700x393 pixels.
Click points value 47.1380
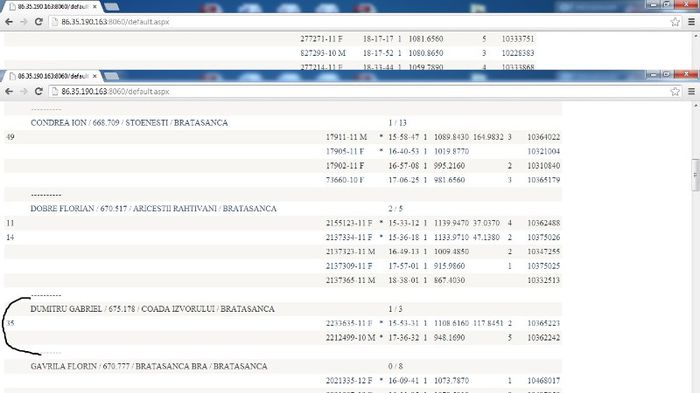point(486,237)
